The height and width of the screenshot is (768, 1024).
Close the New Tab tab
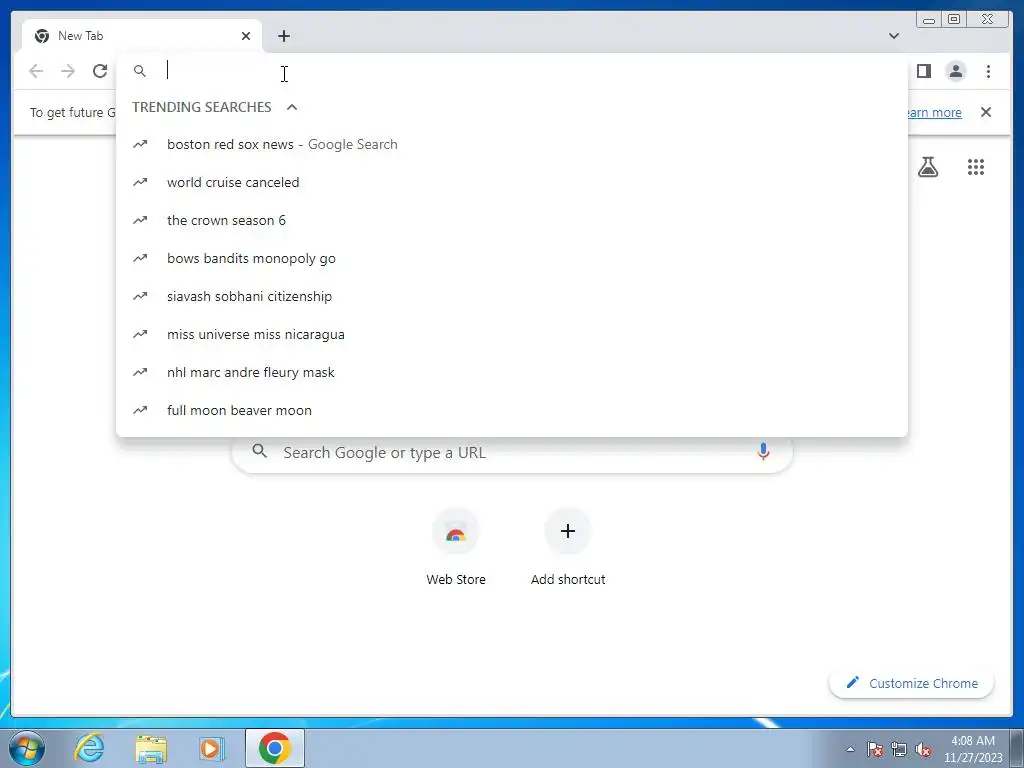coord(246,36)
